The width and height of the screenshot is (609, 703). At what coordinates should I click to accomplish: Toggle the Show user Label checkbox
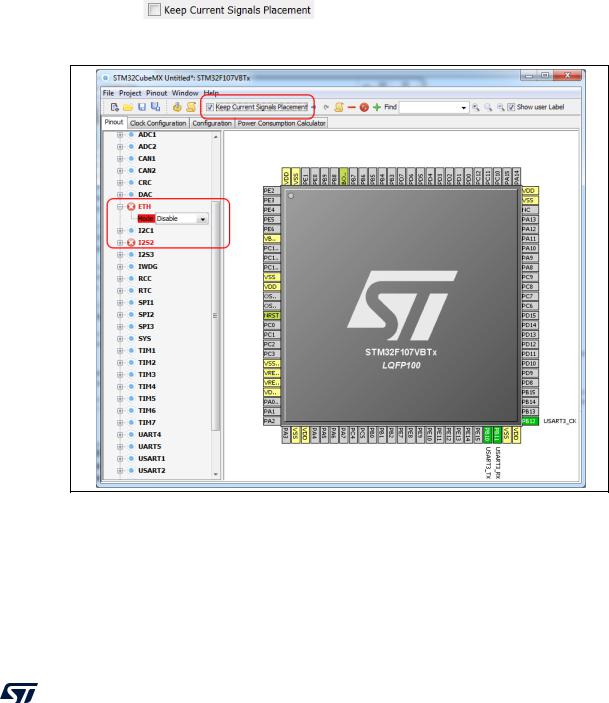(511, 107)
